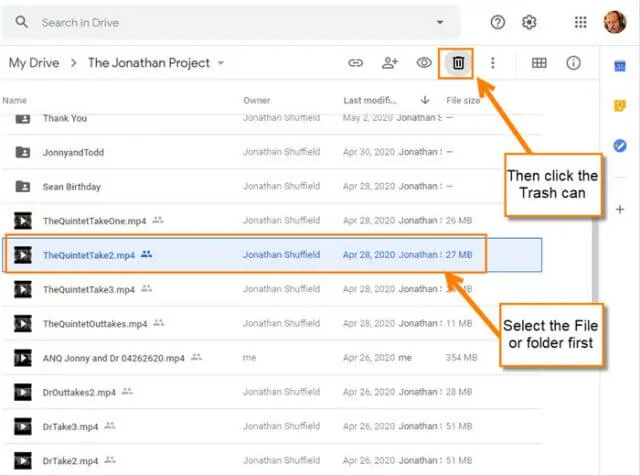This screenshot has width=640, height=475.
Task: Open the get shareable link icon
Action: pyautogui.click(x=355, y=63)
